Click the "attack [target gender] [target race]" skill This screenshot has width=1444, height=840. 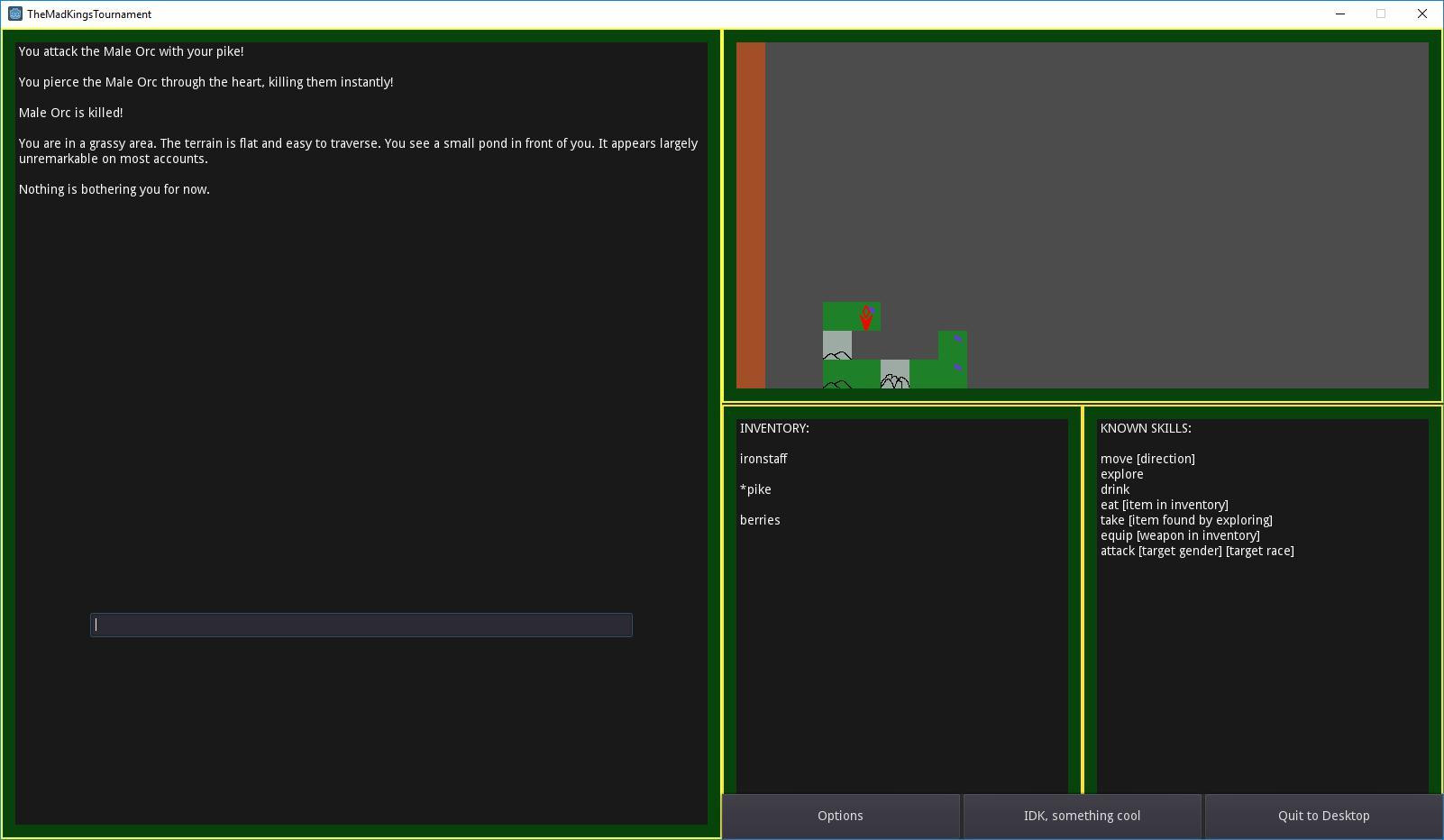[1197, 551]
